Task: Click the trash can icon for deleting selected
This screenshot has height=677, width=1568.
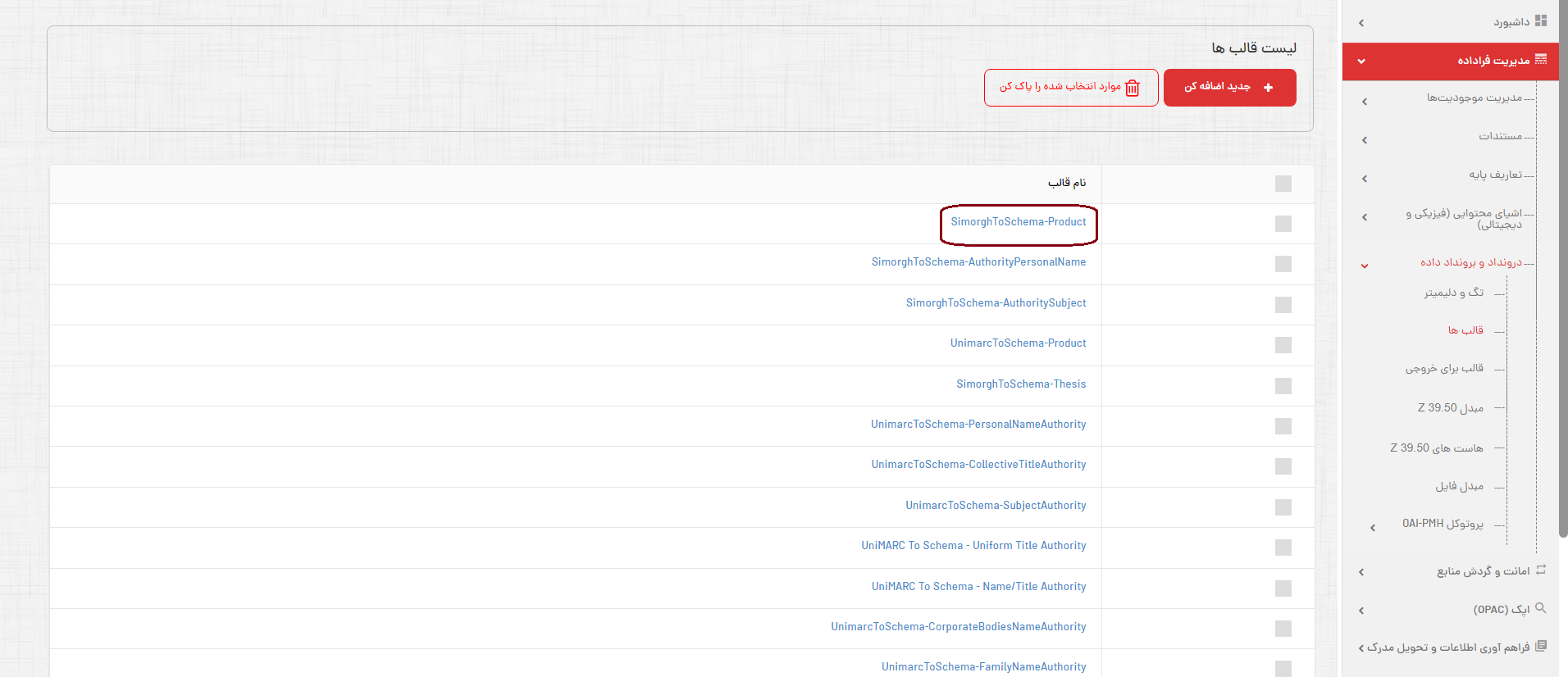Action: pos(1133,88)
